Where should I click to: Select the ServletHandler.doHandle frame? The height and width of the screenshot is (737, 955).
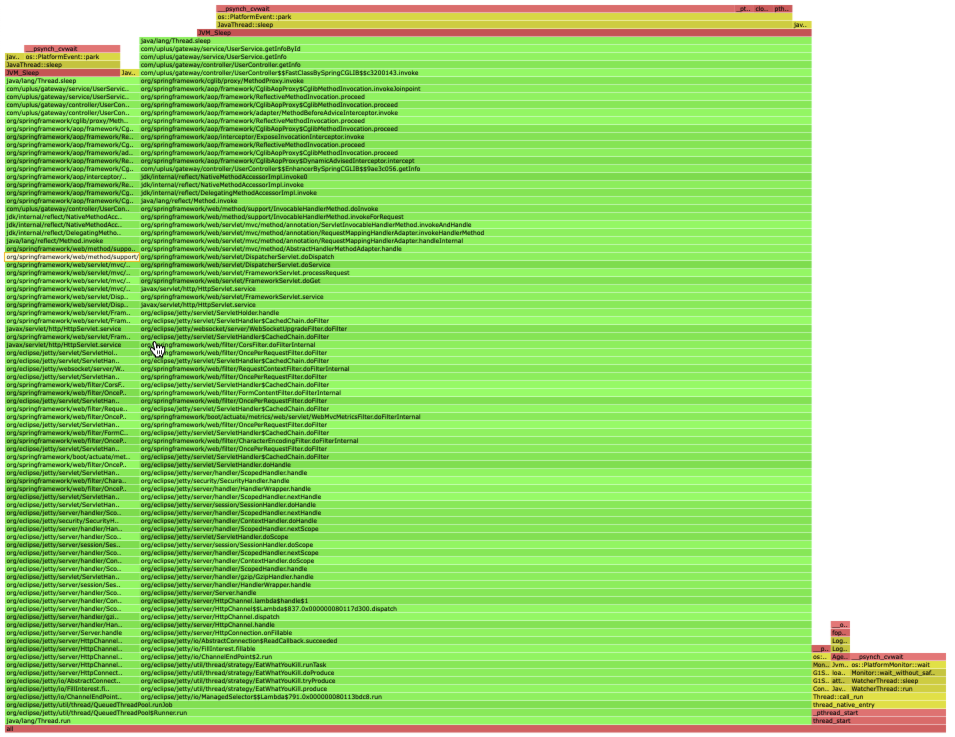(x=475, y=465)
